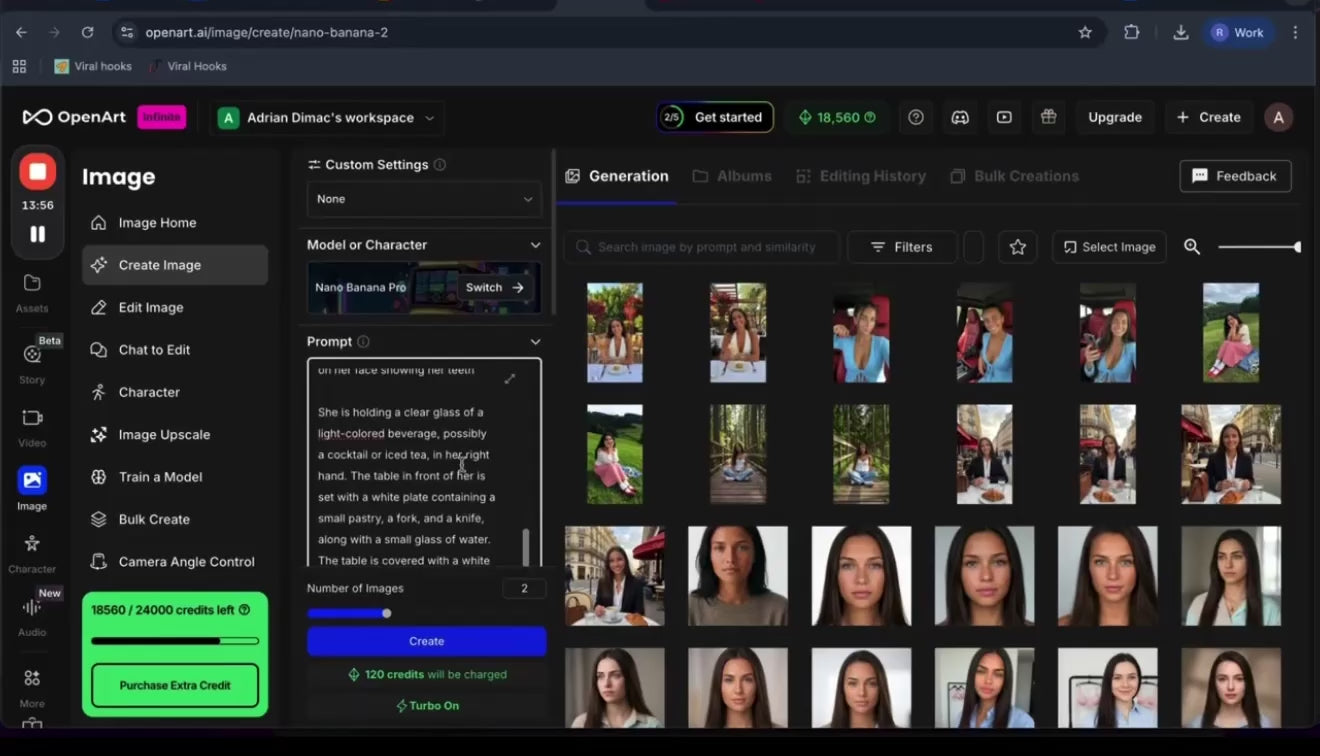Click Purchase Extra Credit button
The height and width of the screenshot is (756, 1320).
(175, 686)
